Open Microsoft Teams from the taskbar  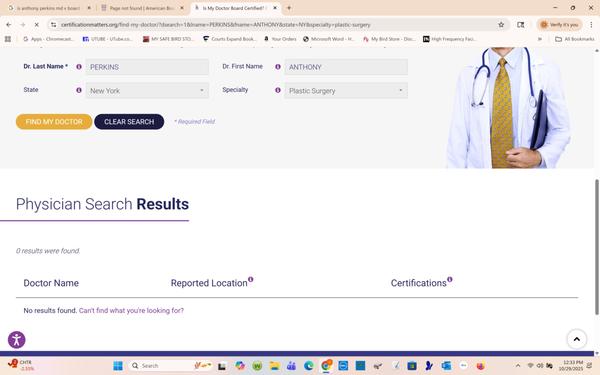coord(291,366)
